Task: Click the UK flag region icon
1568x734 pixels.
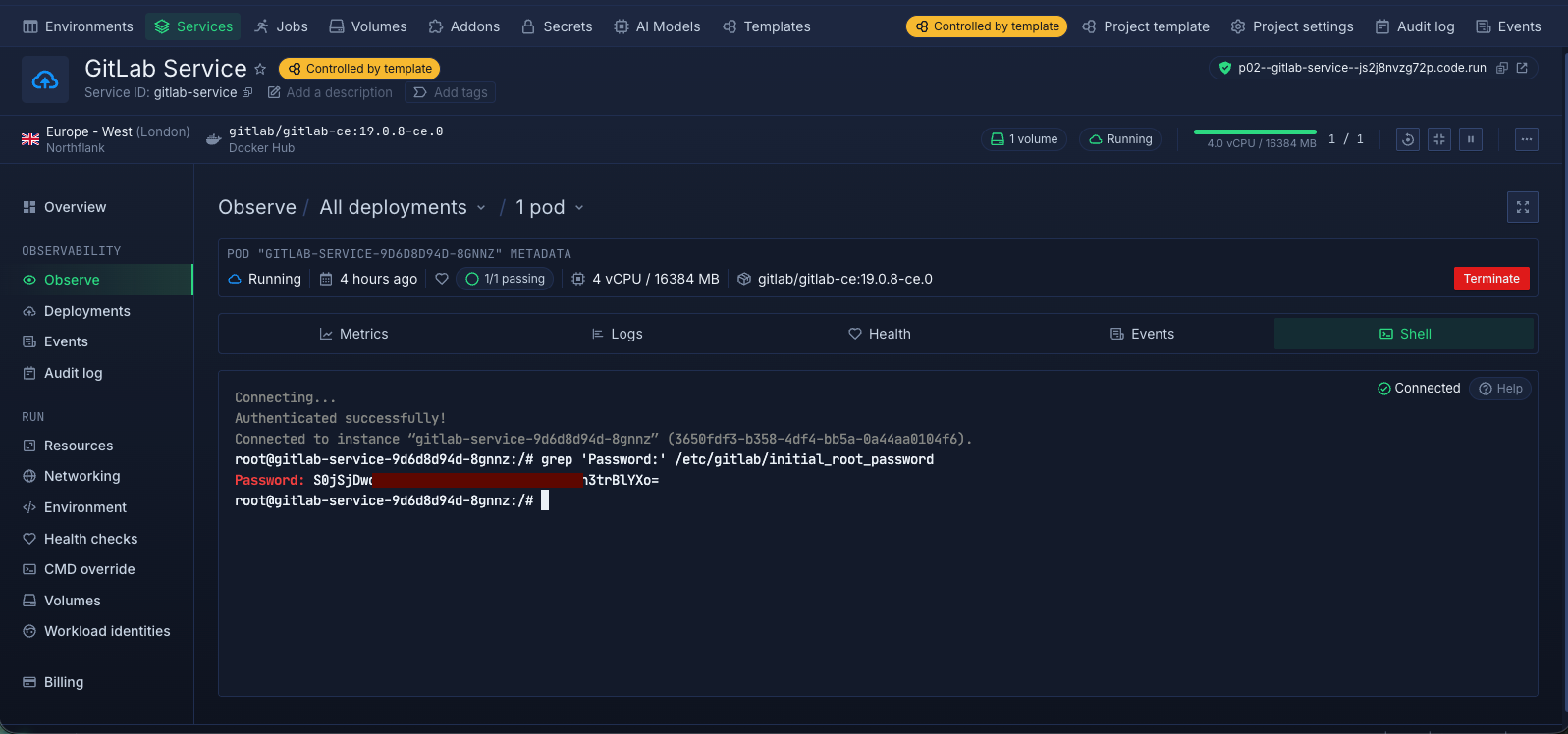Action: pos(30,139)
